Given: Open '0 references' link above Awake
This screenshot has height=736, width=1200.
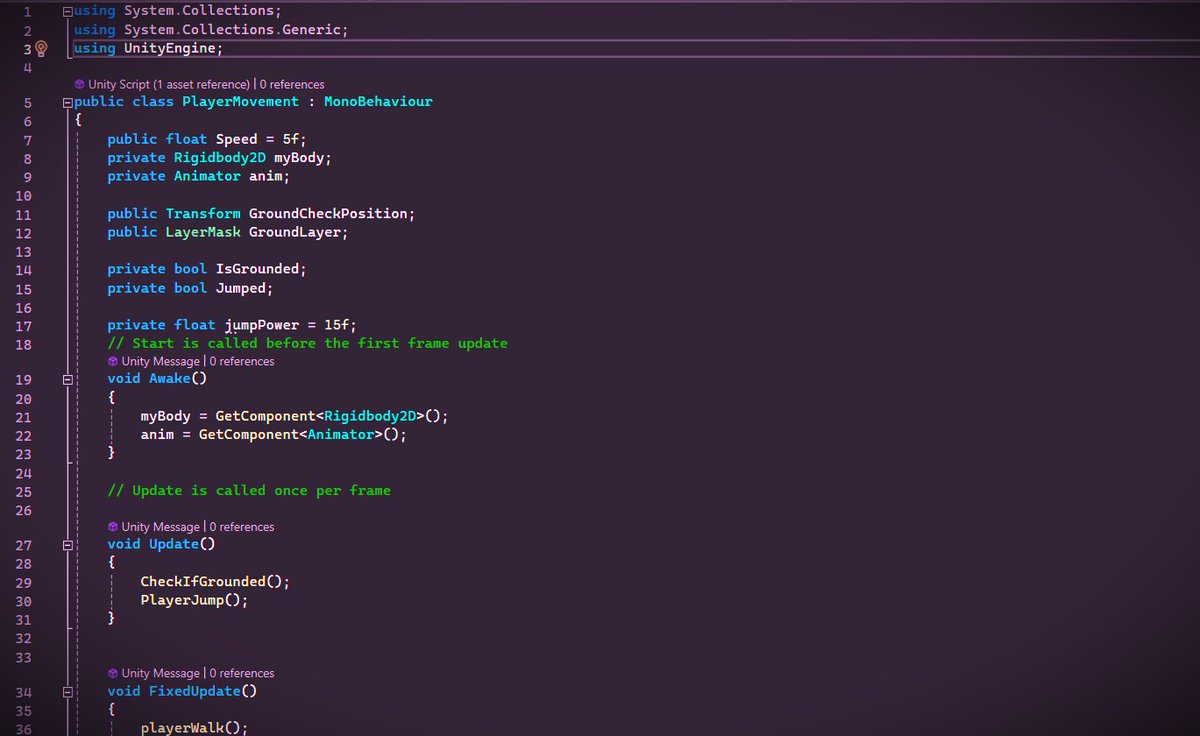Looking at the screenshot, I should [x=241, y=361].
